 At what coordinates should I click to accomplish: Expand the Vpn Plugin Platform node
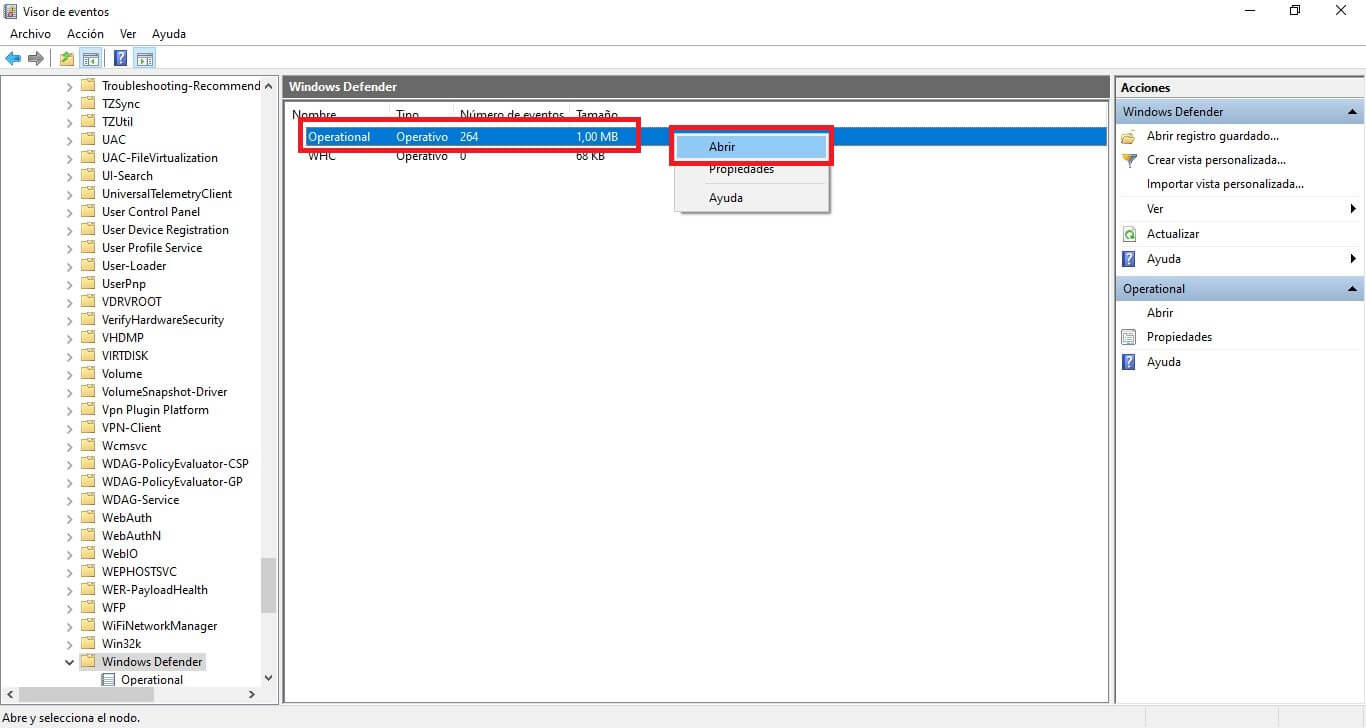(x=69, y=410)
